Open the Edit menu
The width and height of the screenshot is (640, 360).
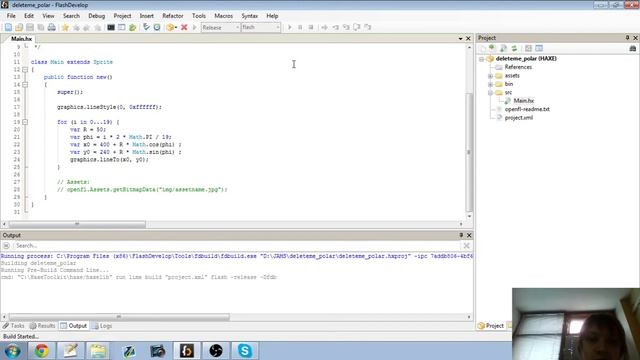(29, 16)
